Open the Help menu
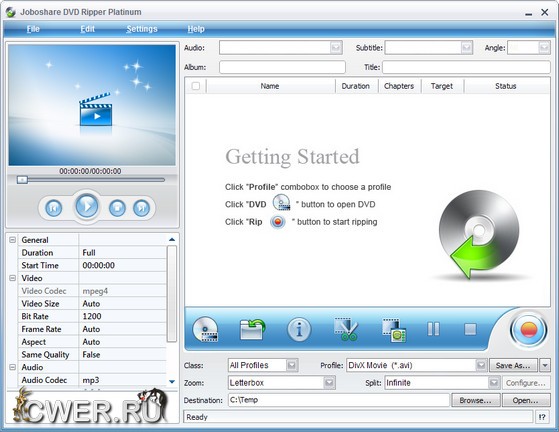 196,29
